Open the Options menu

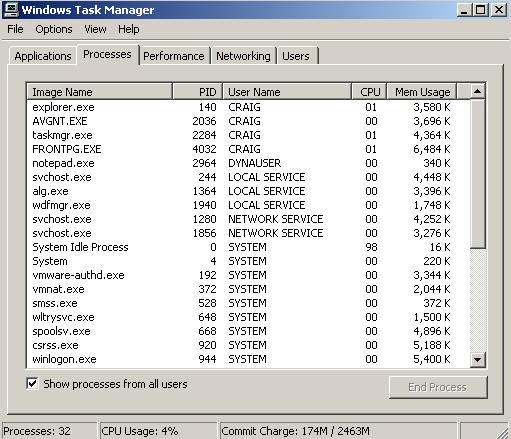54,29
